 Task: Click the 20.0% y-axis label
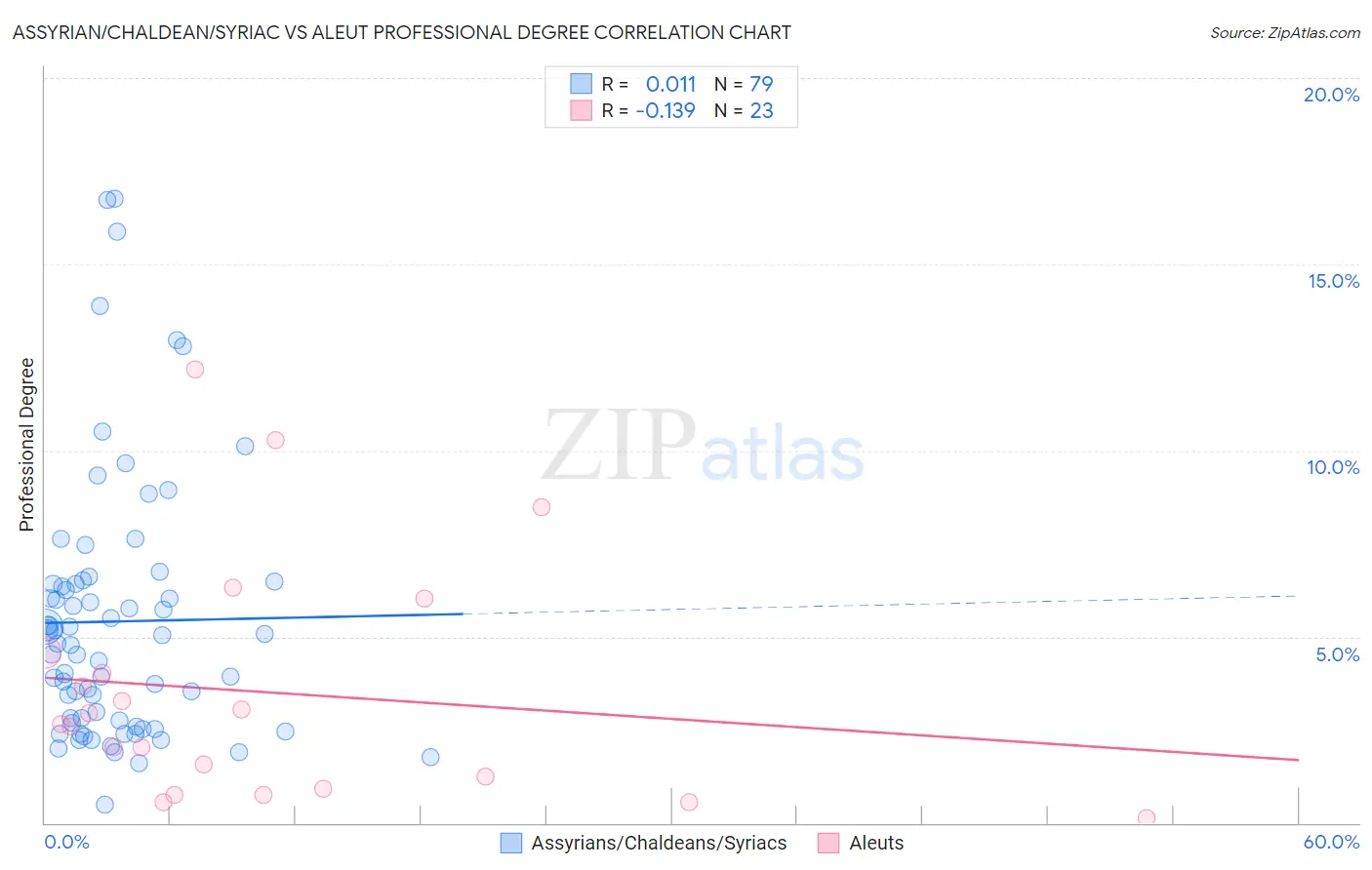[x=1331, y=95]
